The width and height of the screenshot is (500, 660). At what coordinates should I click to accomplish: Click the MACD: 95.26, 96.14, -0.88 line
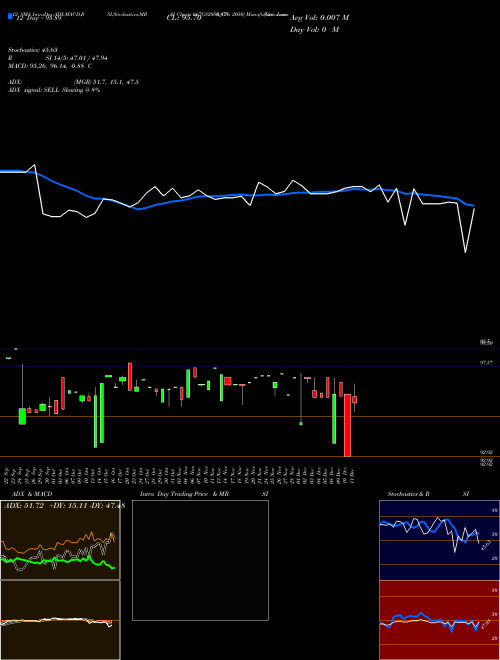pos(50,66)
